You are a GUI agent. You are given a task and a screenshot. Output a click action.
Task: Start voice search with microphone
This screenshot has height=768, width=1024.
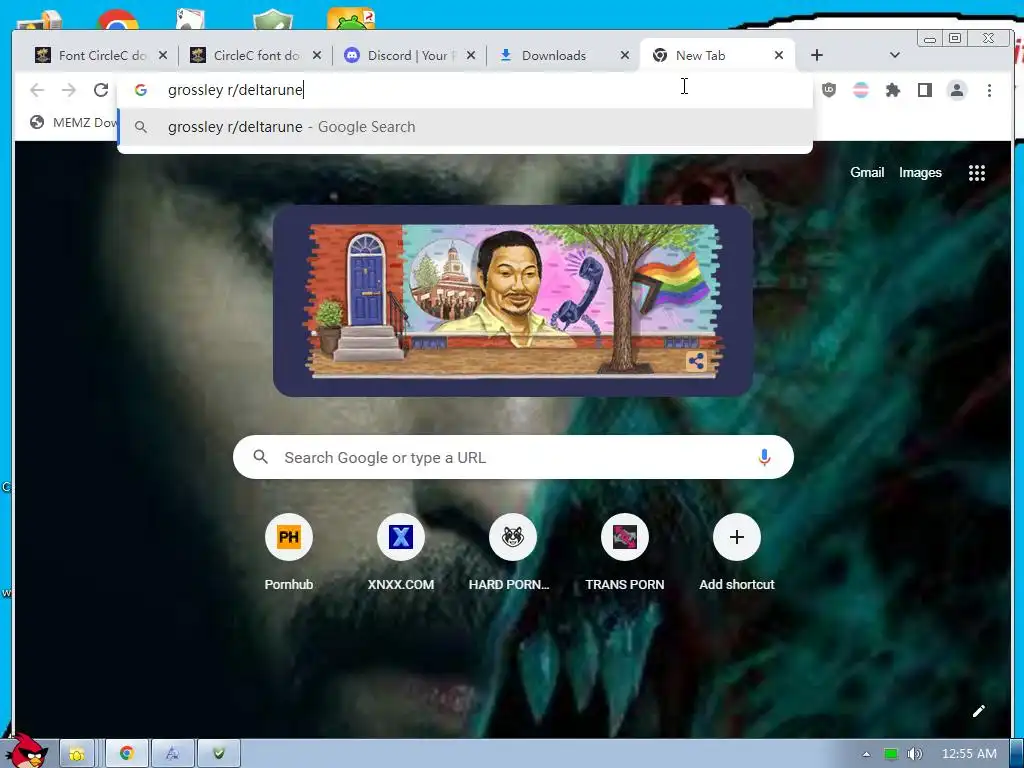point(764,457)
